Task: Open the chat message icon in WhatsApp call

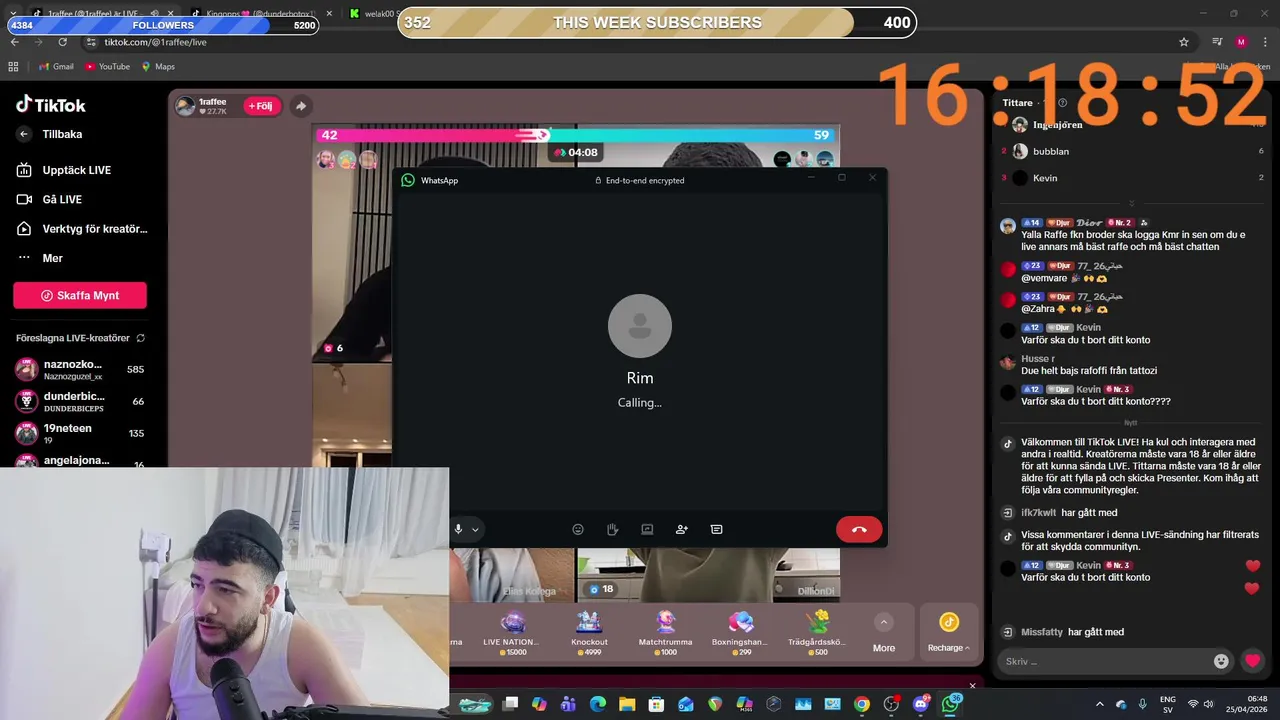Action: pyautogui.click(x=716, y=529)
